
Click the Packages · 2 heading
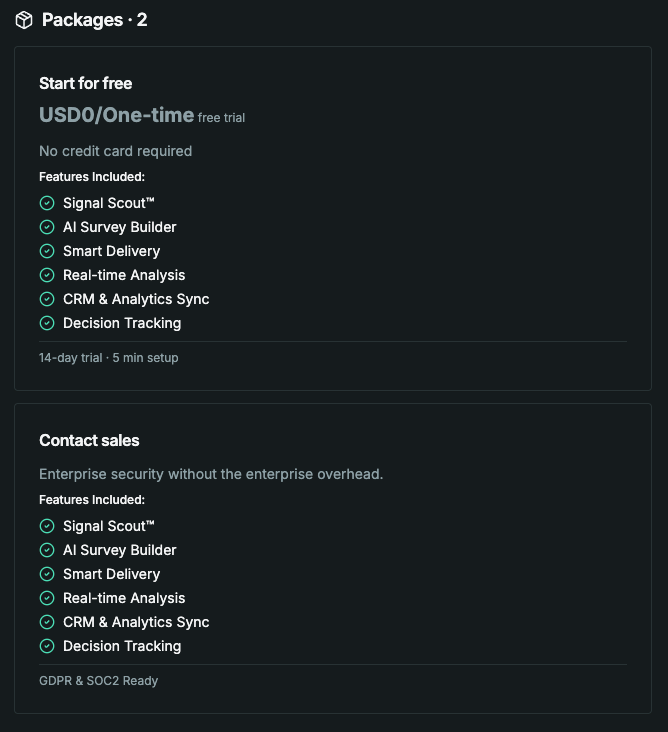(x=94, y=20)
